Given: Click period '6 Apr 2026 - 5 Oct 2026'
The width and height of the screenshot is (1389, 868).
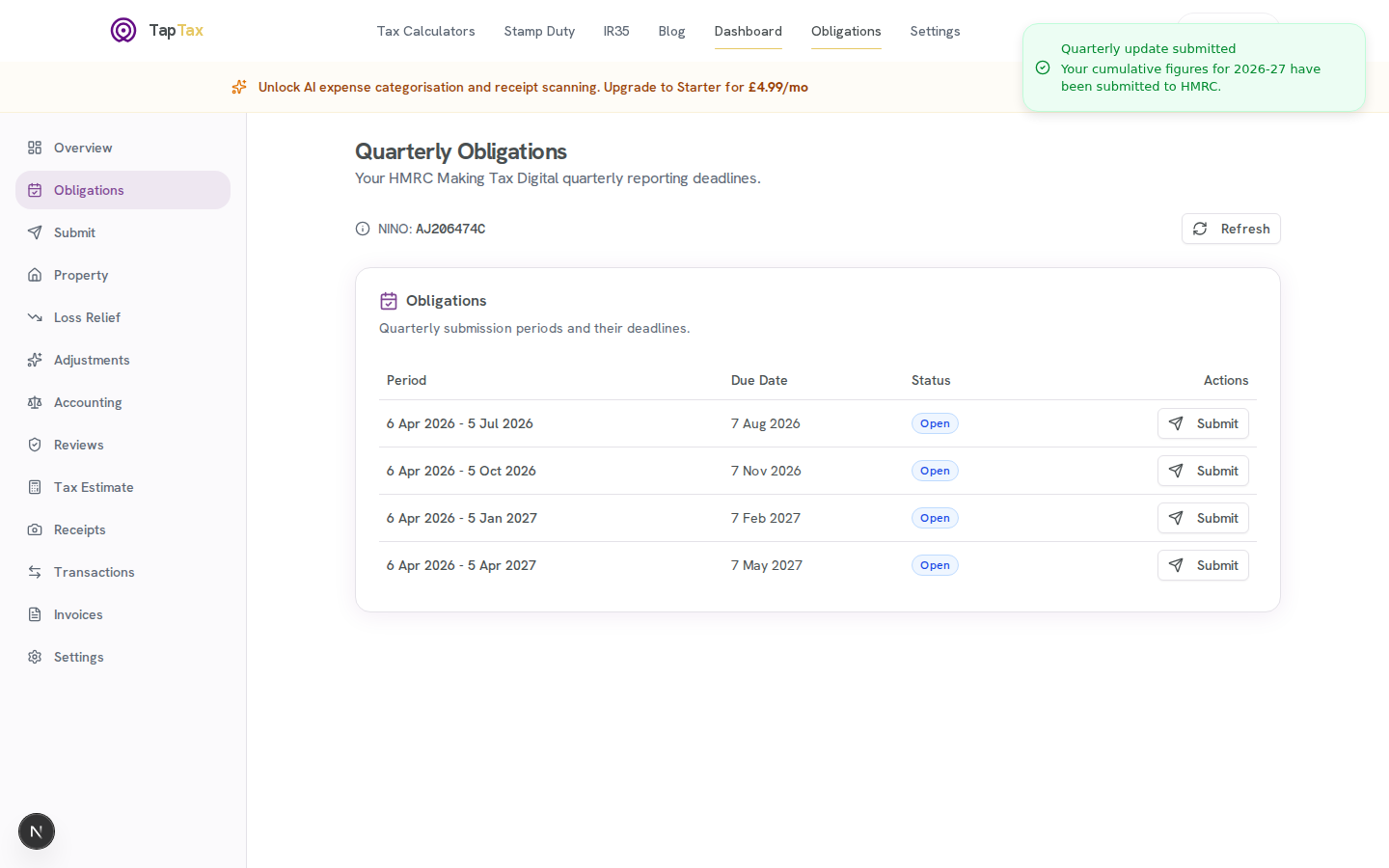Looking at the screenshot, I should [x=461, y=471].
